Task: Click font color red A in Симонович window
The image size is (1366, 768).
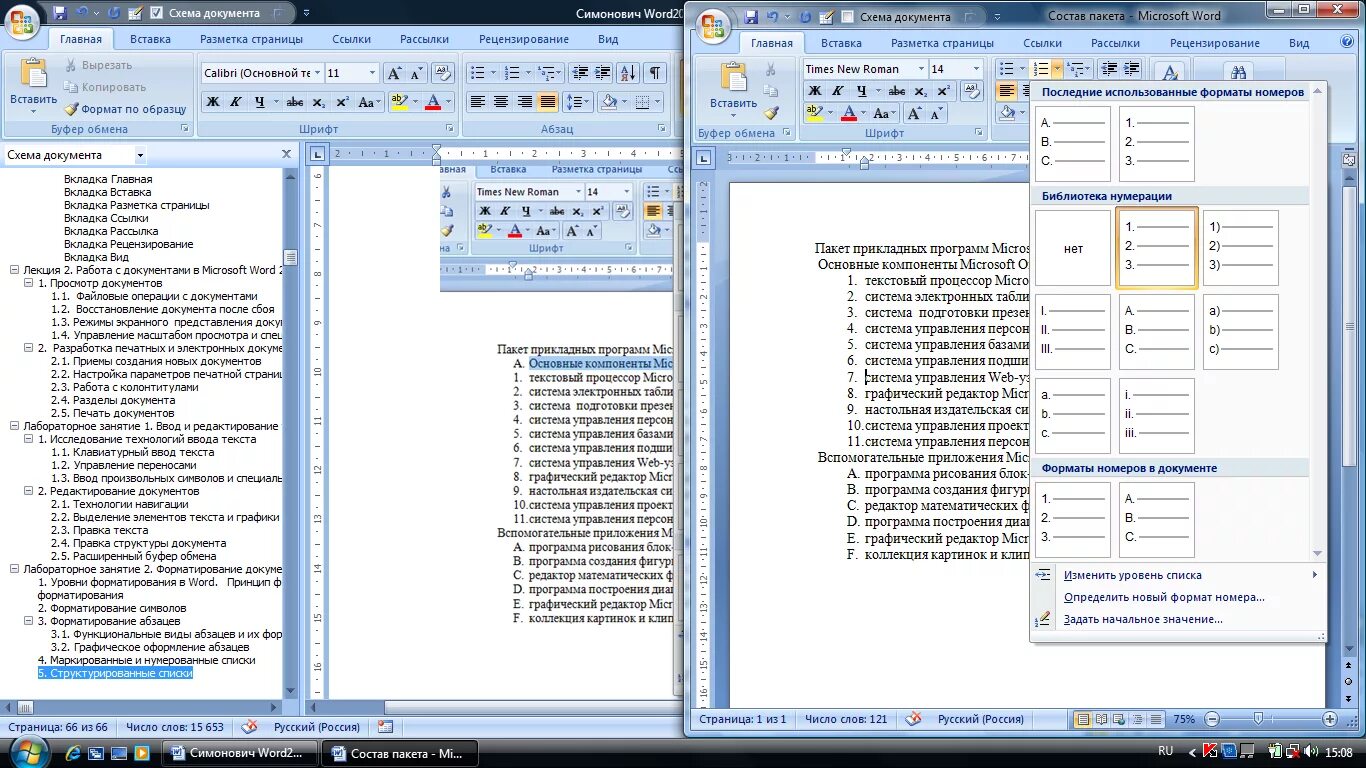Action: pos(433,102)
